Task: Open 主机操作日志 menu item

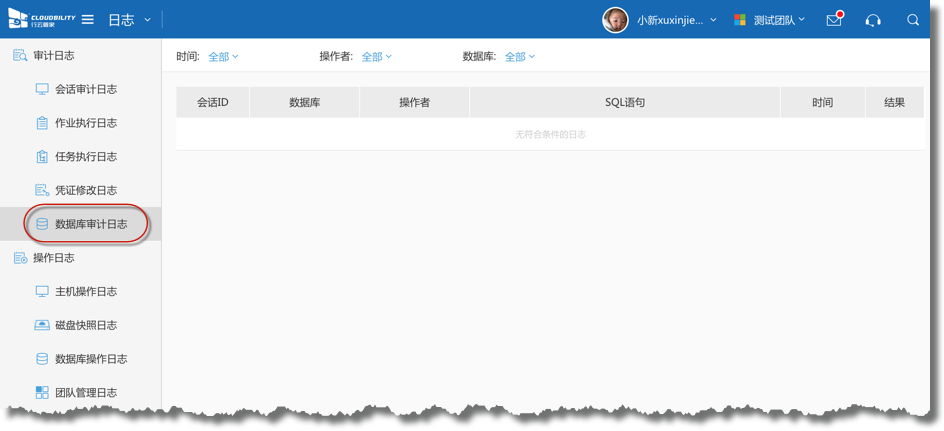Action: (x=86, y=291)
